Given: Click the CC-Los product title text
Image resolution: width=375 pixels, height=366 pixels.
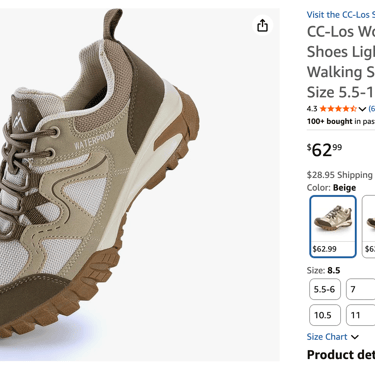Looking at the screenshot, I should pos(341,62).
